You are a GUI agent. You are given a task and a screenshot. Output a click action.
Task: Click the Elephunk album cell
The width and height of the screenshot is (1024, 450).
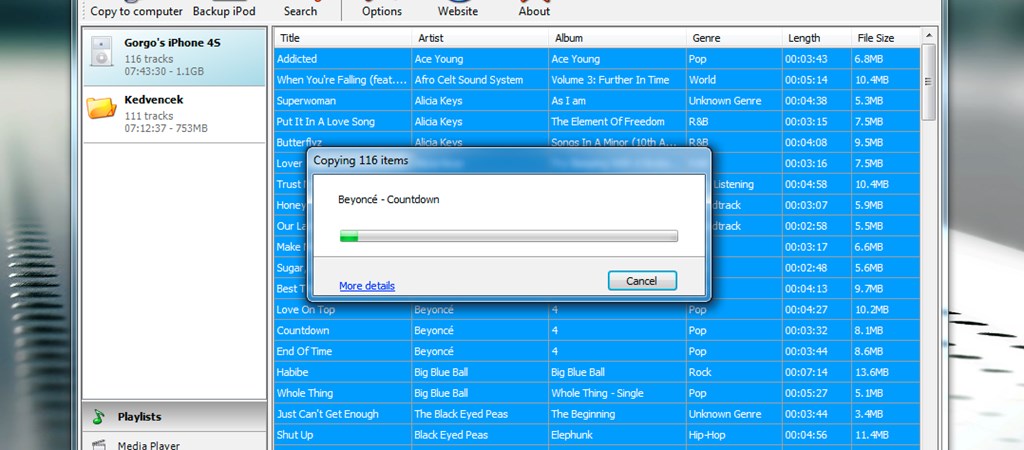(617, 435)
